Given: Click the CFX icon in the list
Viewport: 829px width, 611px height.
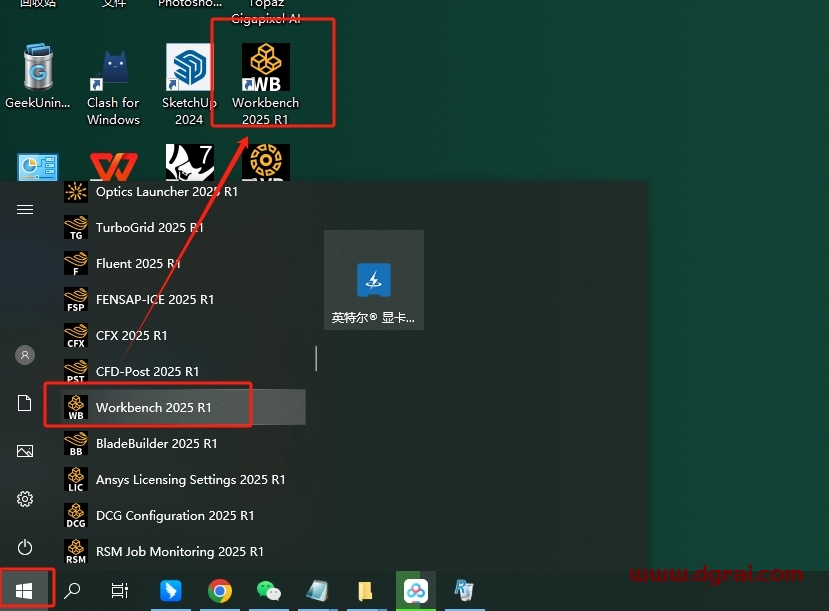Looking at the screenshot, I should coord(76,335).
